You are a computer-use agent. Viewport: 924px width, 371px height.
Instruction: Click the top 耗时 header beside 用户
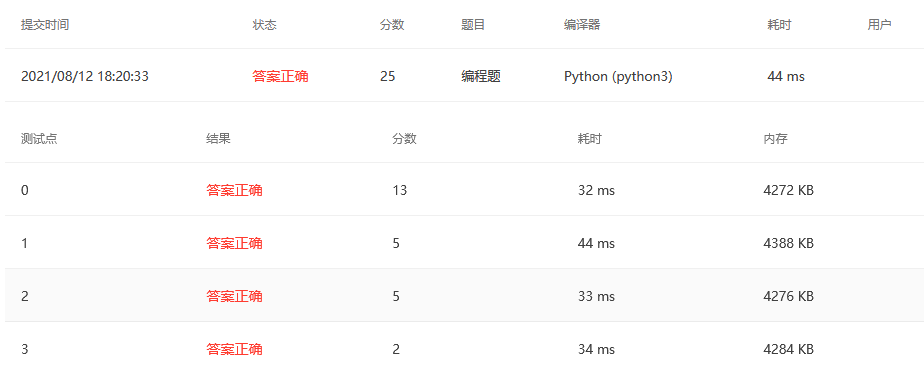tap(779, 25)
